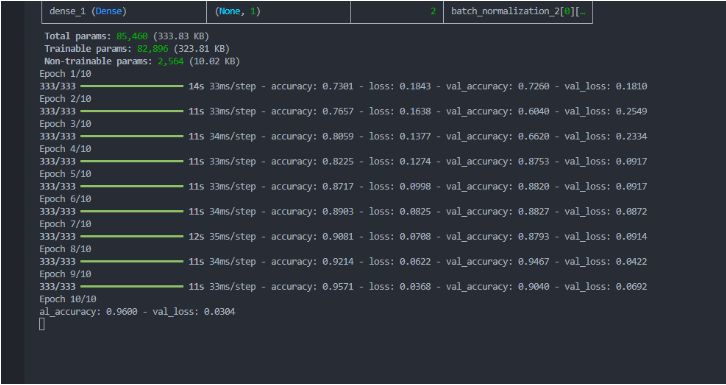The height and width of the screenshot is (385, 726).
Task: Click the "Epoch 7/10" line
Action: 65,224
